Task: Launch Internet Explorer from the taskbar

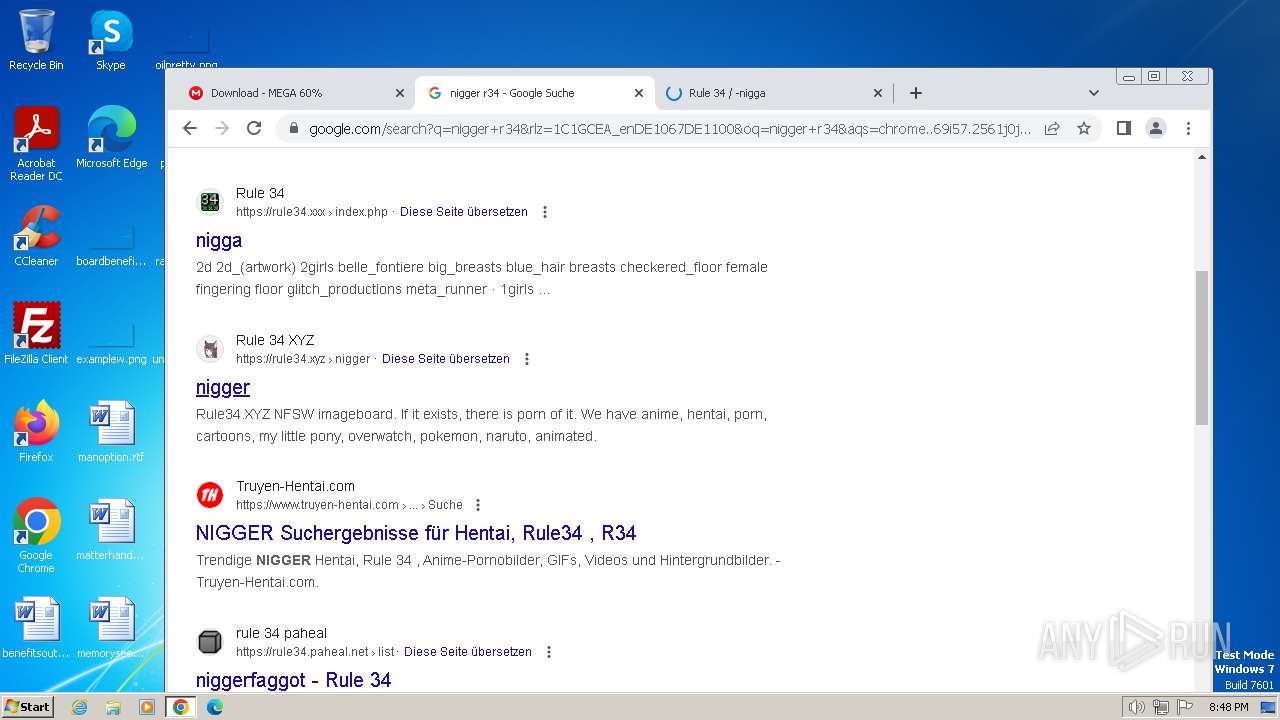Action: pyautogui.click(x=80, y=707)
